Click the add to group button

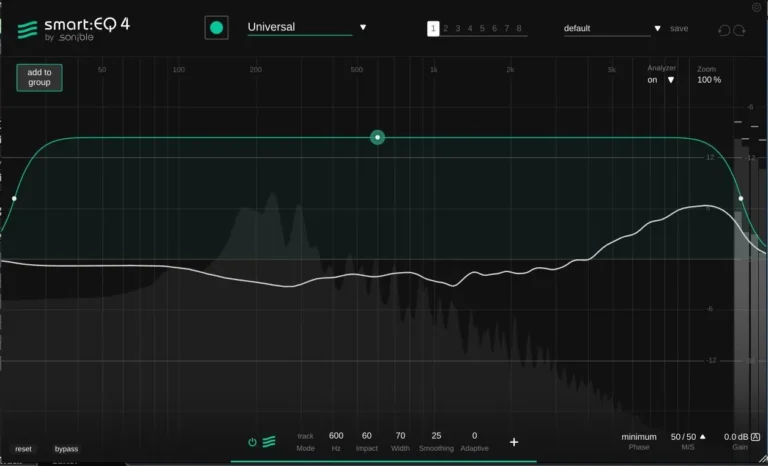[x=39, y=77]
